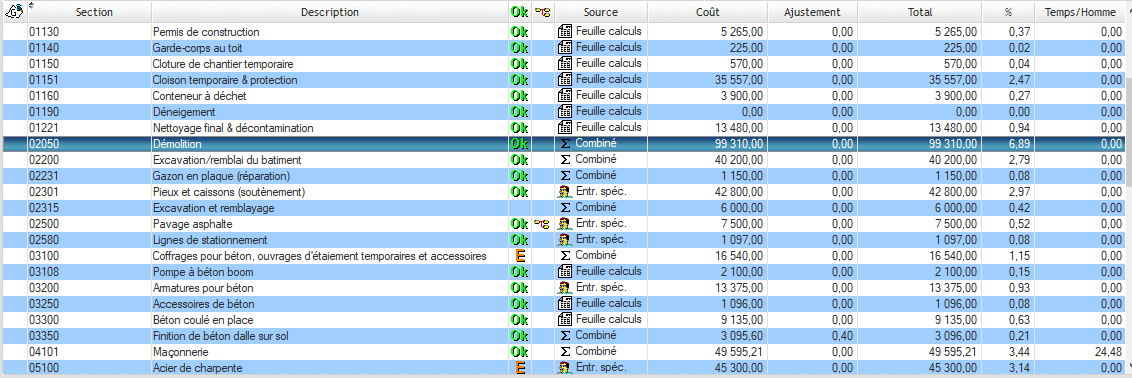The height and width of the screenshot is (378, 1132).
Task: Click the green Ok status for Démolition
Action: pos(520,144)
